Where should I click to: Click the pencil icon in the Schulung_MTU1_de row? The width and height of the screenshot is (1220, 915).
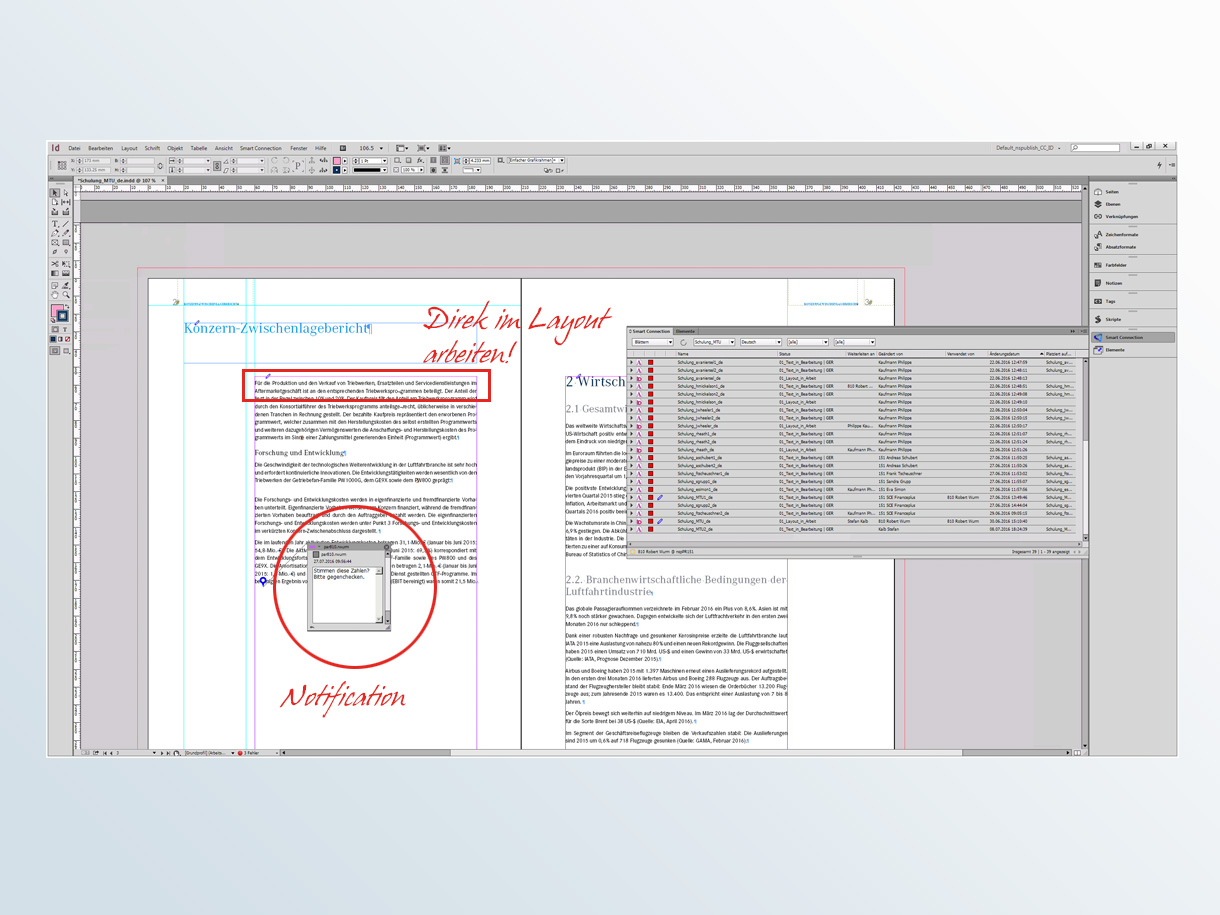660,497
